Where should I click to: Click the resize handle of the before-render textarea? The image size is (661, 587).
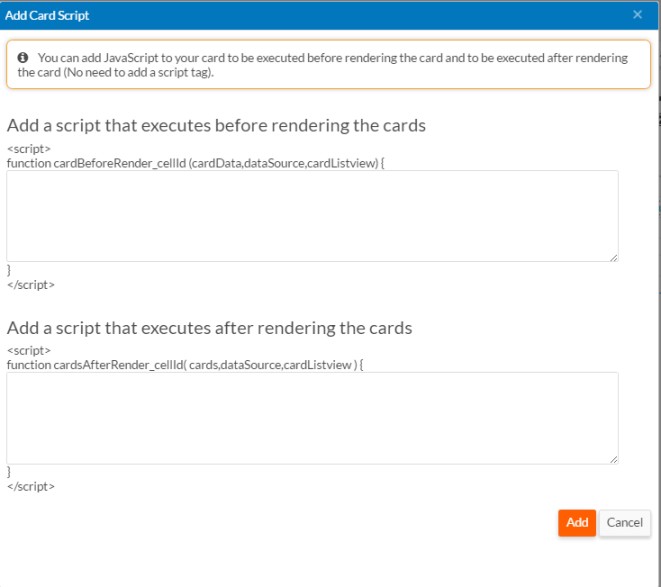click(x=613, y=257)
